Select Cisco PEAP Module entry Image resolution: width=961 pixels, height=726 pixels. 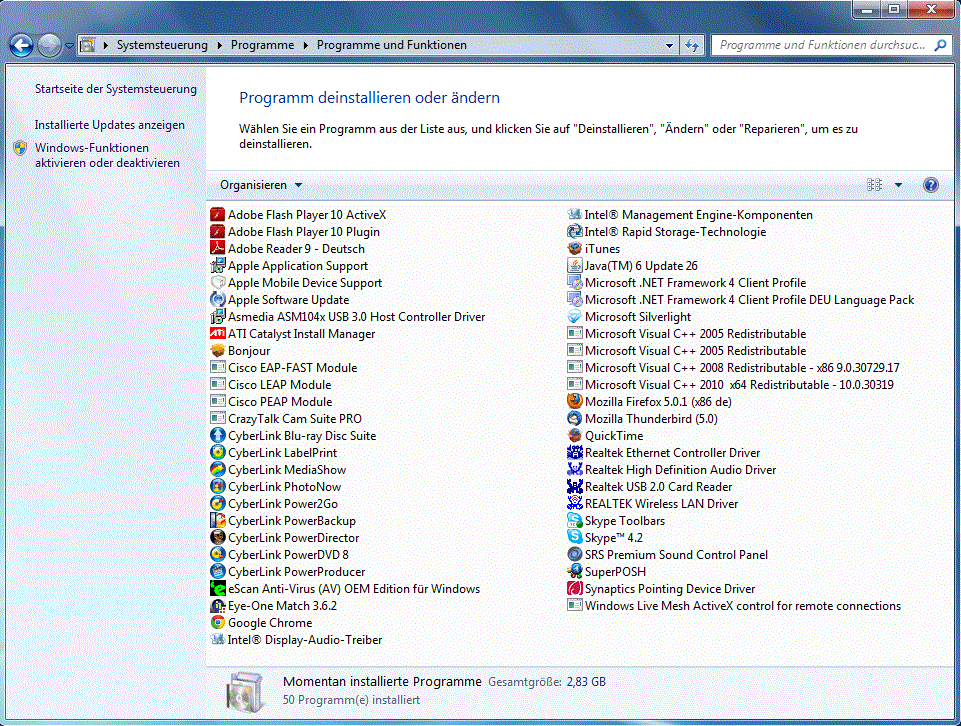pyautogui.click(x=272, y=401)
